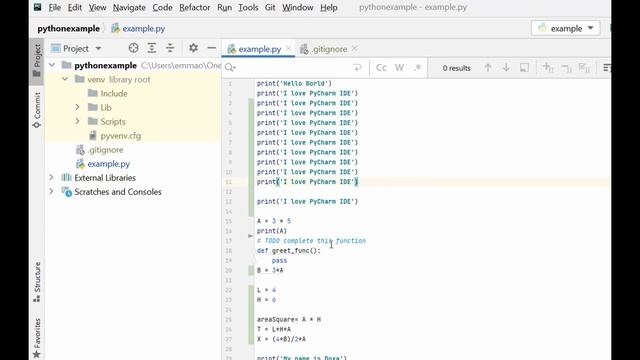Expand Scratches and Consoles node

pos(51,191)
